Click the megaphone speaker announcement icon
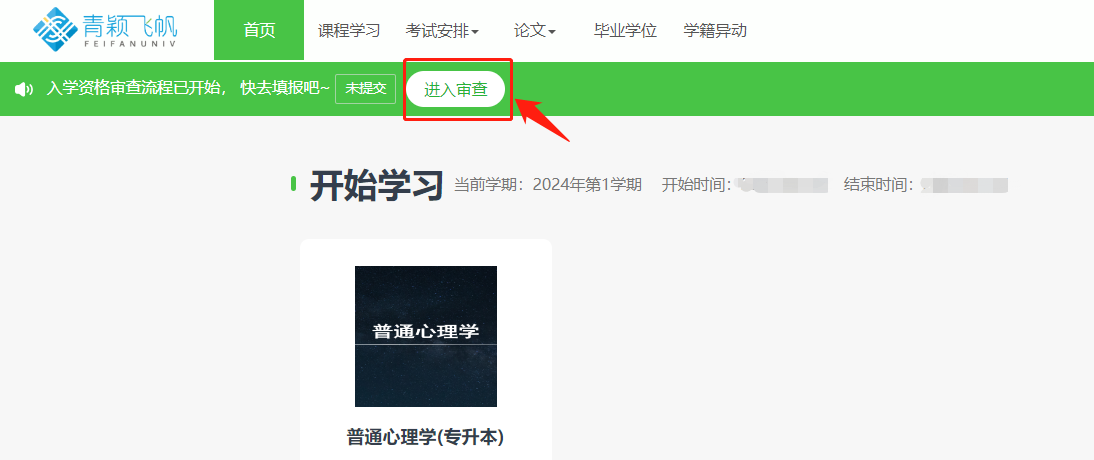The width and height of the screenshot is (1094, 460). [24, 89]
